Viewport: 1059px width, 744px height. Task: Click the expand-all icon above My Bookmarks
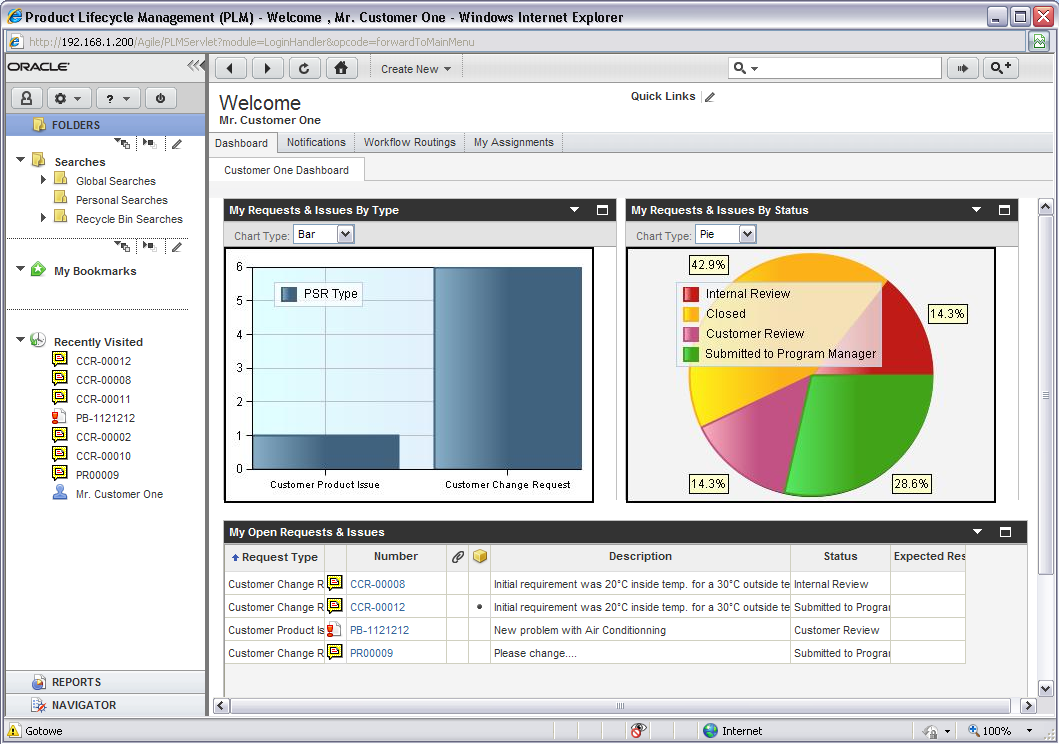[122, 246]
